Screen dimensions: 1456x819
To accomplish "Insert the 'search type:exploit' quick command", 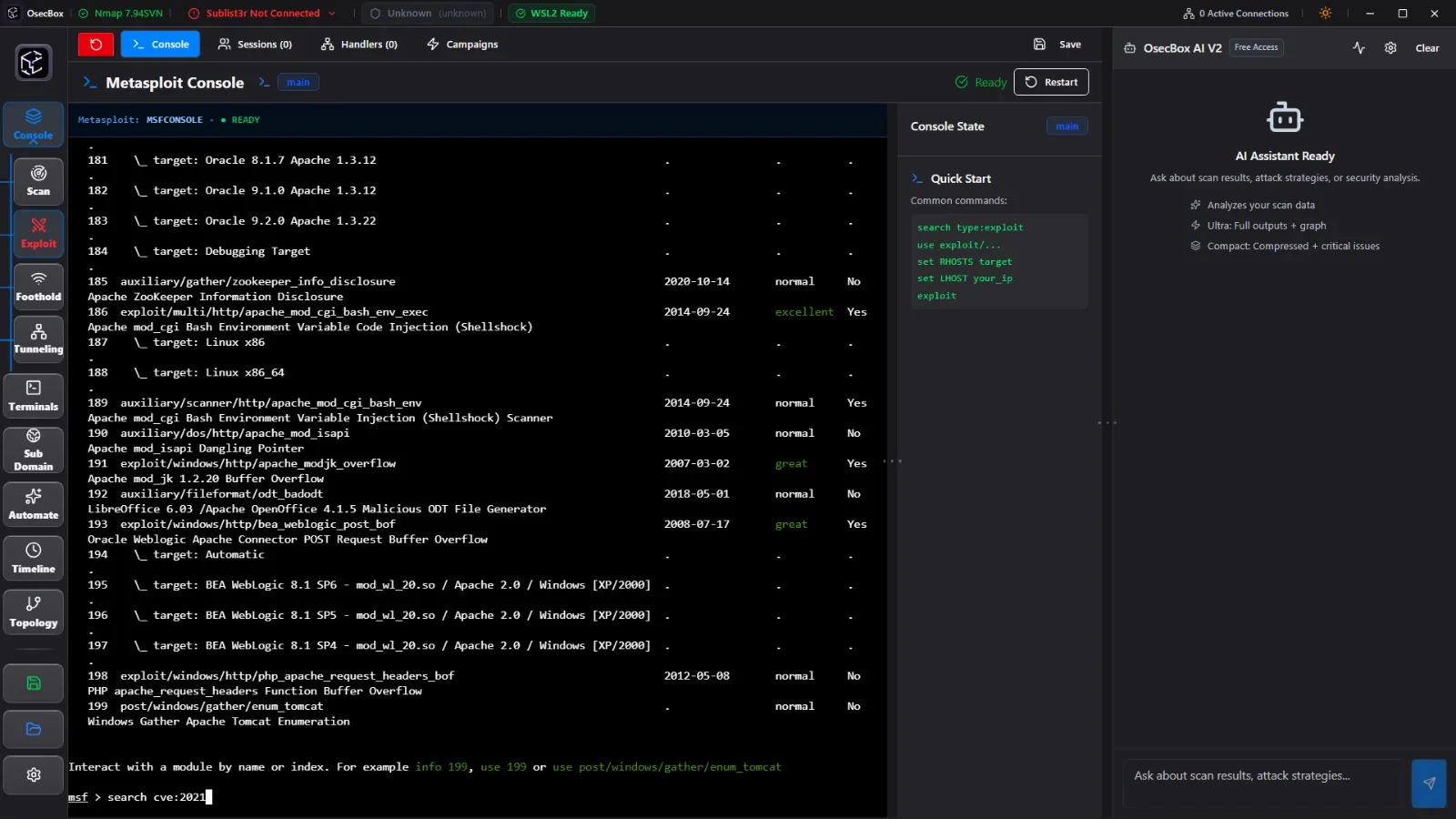I will [x=970, y=227].
